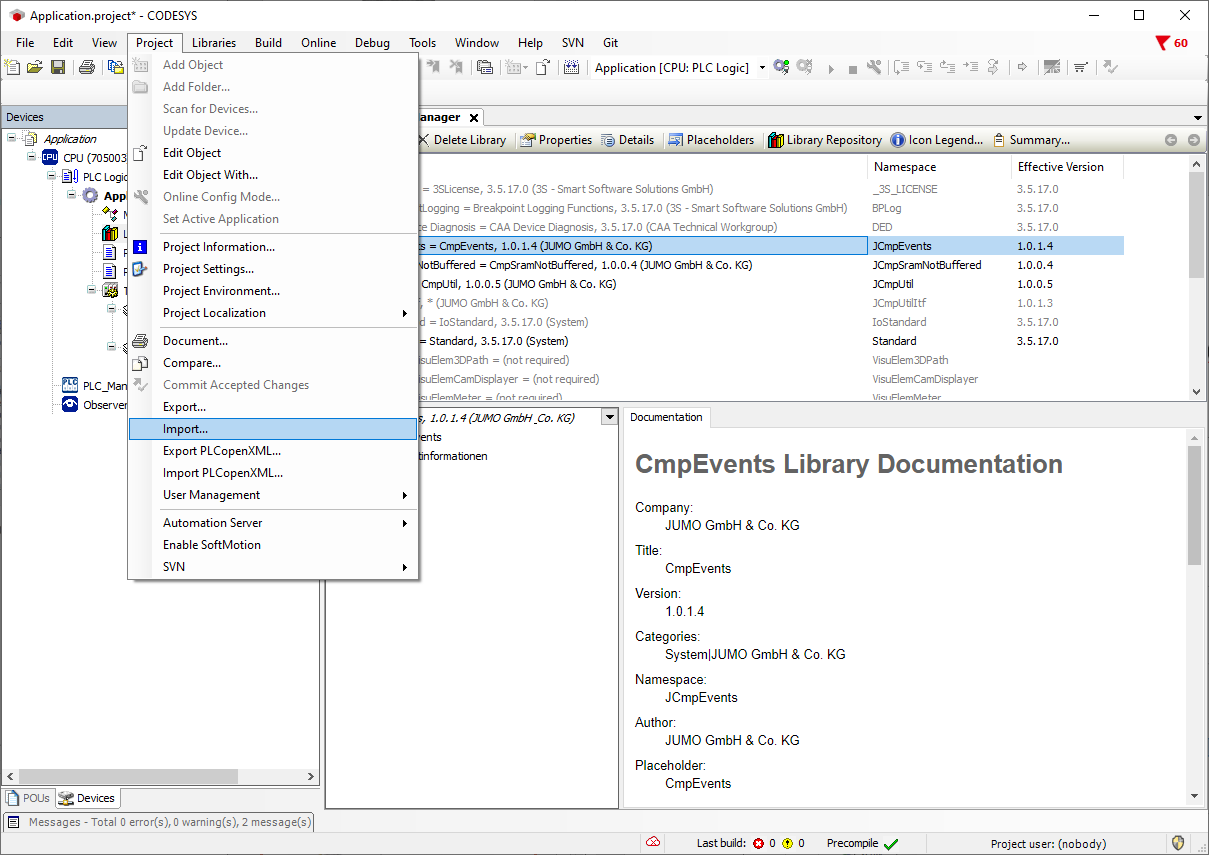Click the Documentation pane vertical scrollbar
This screenshot has height=855, width=1209.
coord(1194,505)
